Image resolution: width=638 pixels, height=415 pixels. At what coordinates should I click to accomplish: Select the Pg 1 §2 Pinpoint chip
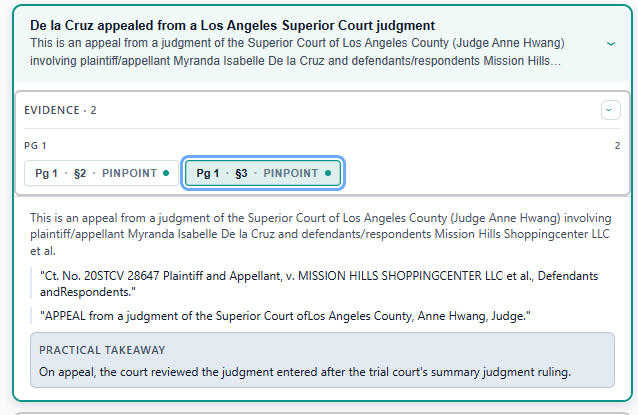(x=101, y=173)
